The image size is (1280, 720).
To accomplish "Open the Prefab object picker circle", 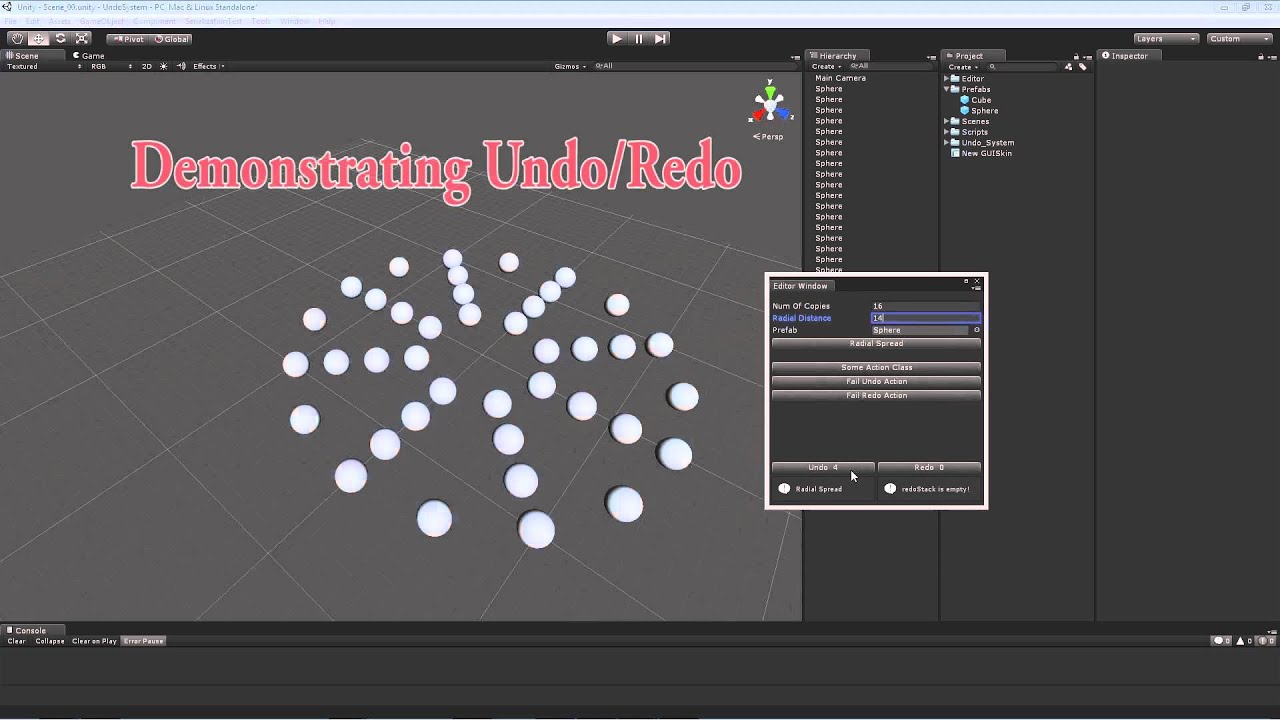I will [977, 330].
